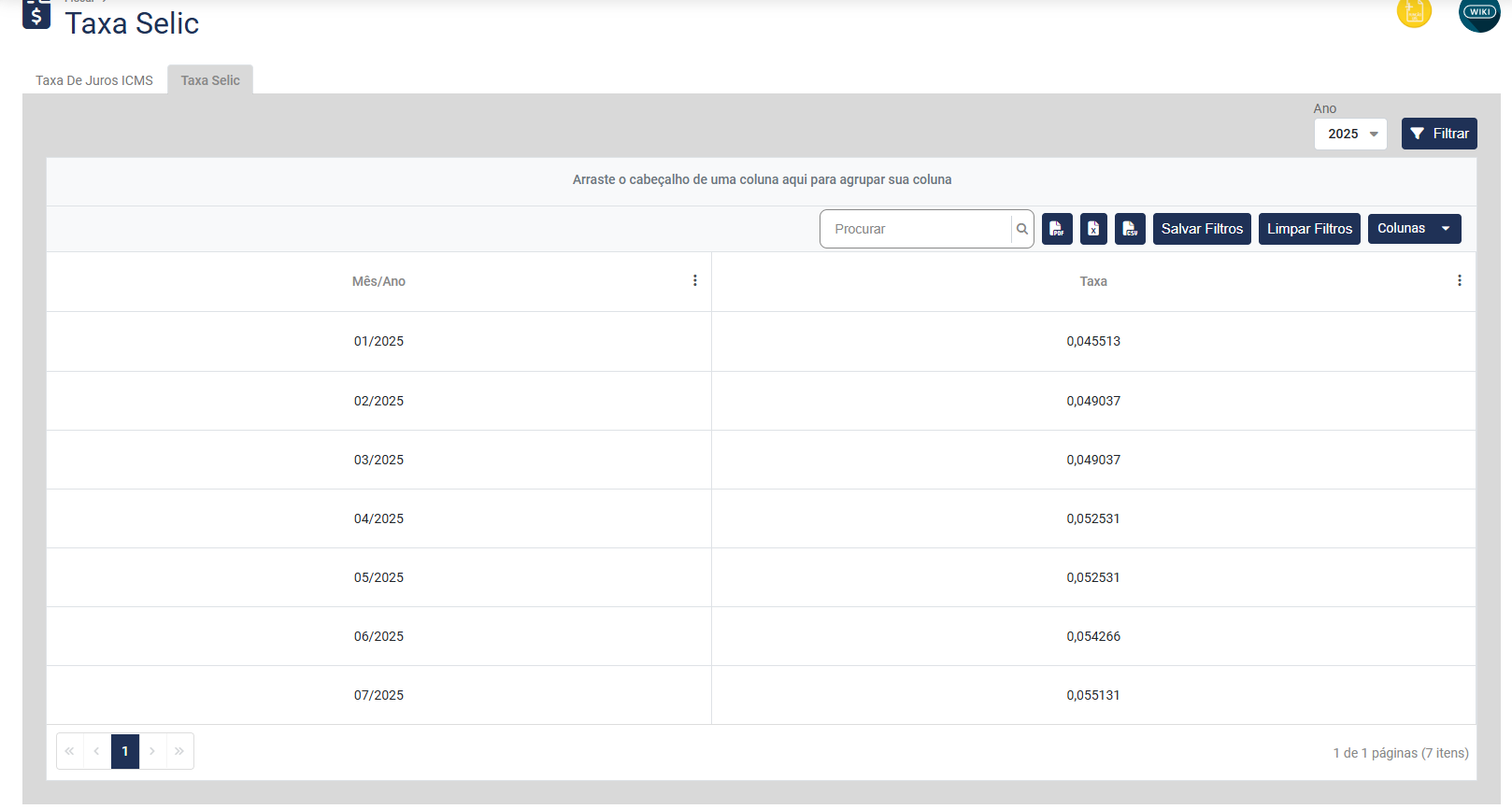Select page 1 in the pagination
This screenshot has height=809, width=1512.
click(125, 751)
